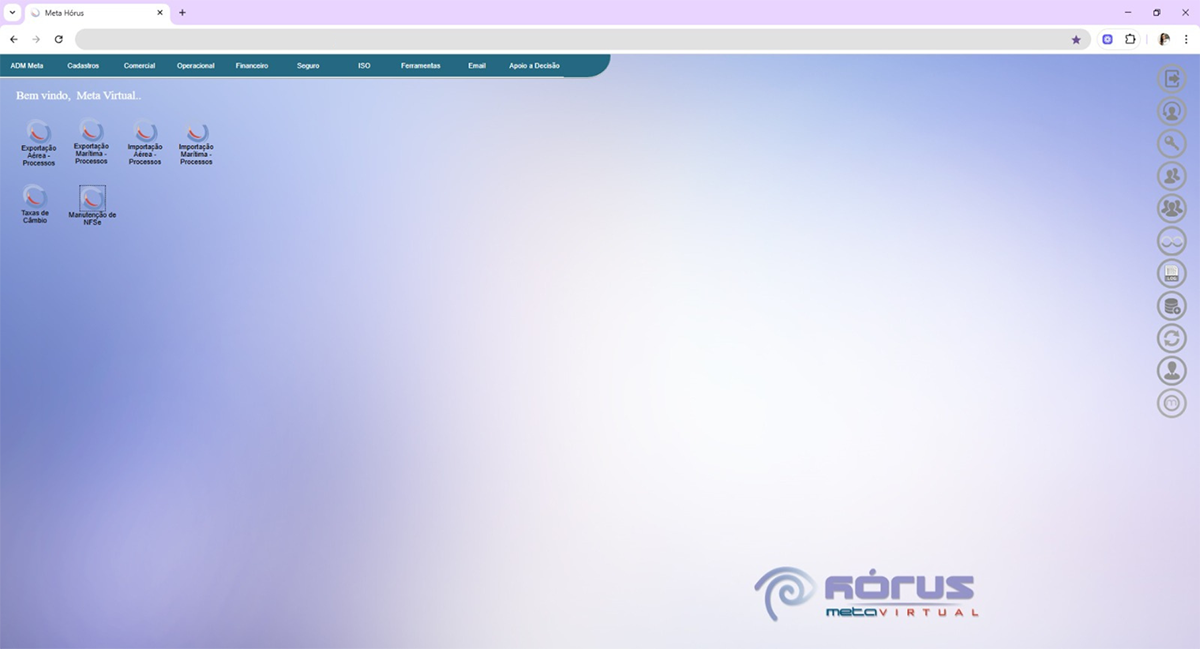This screenshot has width=1200, height=649.
Task: Click the three-people group icon in sidebar
Action: [x=1171, y=208]
